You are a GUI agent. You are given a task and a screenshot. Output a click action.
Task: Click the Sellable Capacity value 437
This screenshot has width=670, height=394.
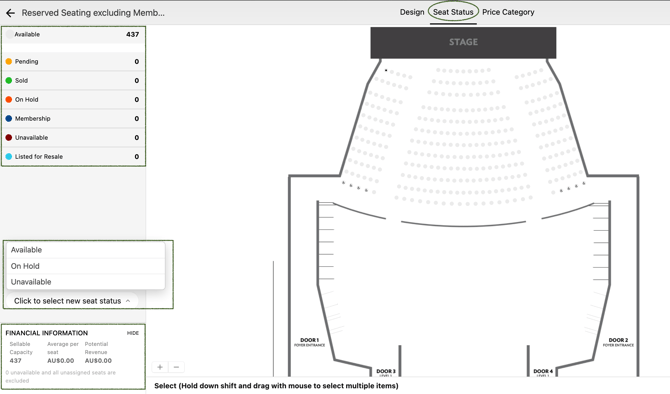[15, 361]
